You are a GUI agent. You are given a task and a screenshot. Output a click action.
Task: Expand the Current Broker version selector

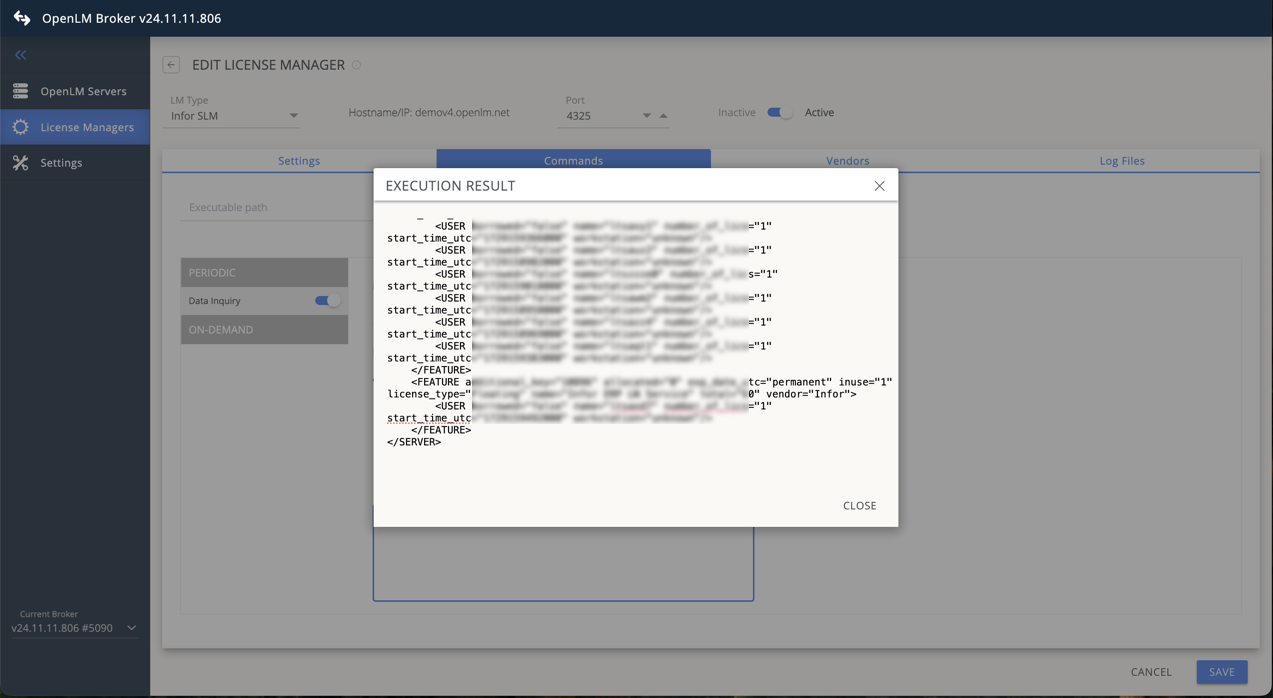130,628
